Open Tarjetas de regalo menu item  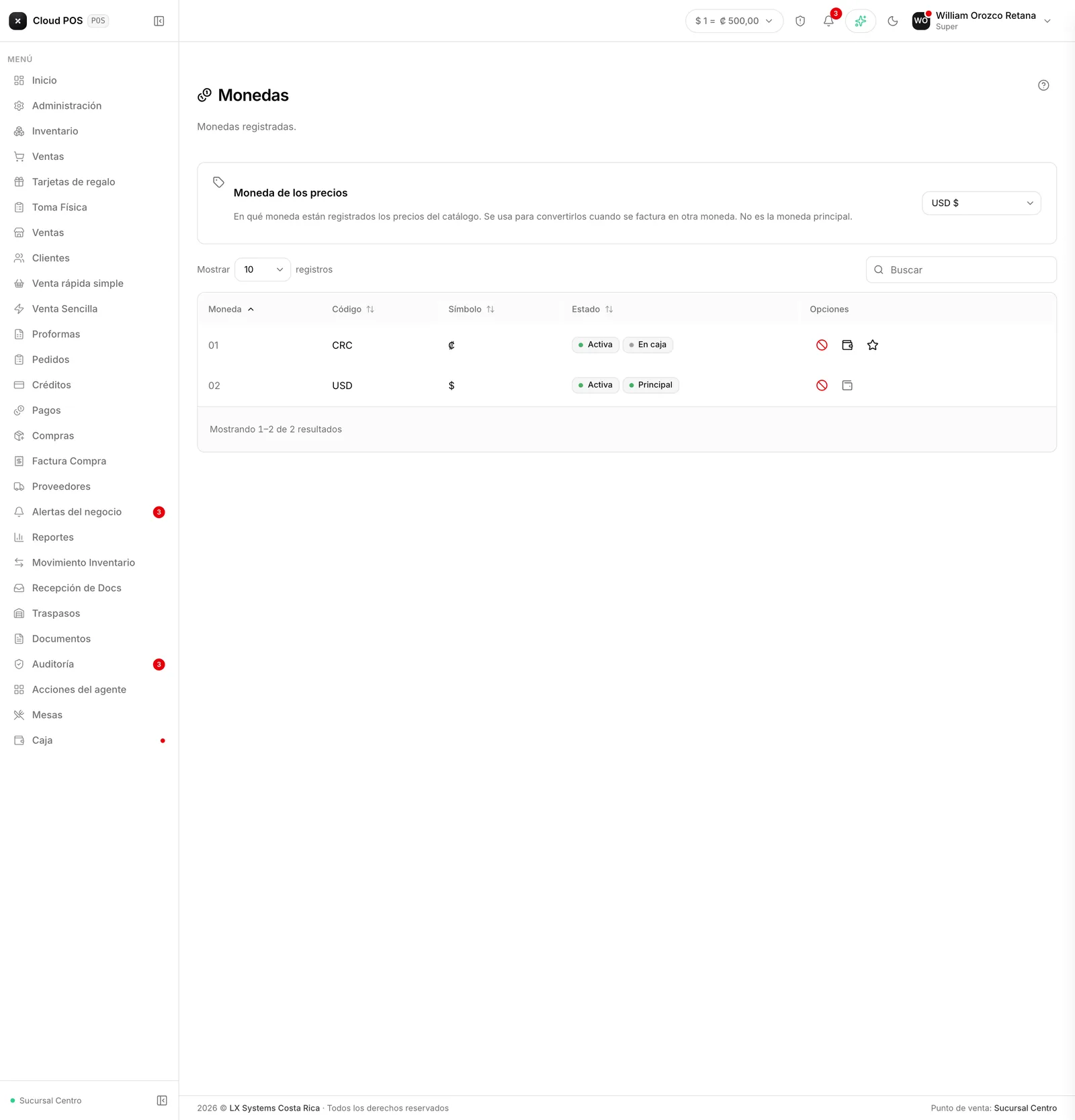tap(89, 181)
